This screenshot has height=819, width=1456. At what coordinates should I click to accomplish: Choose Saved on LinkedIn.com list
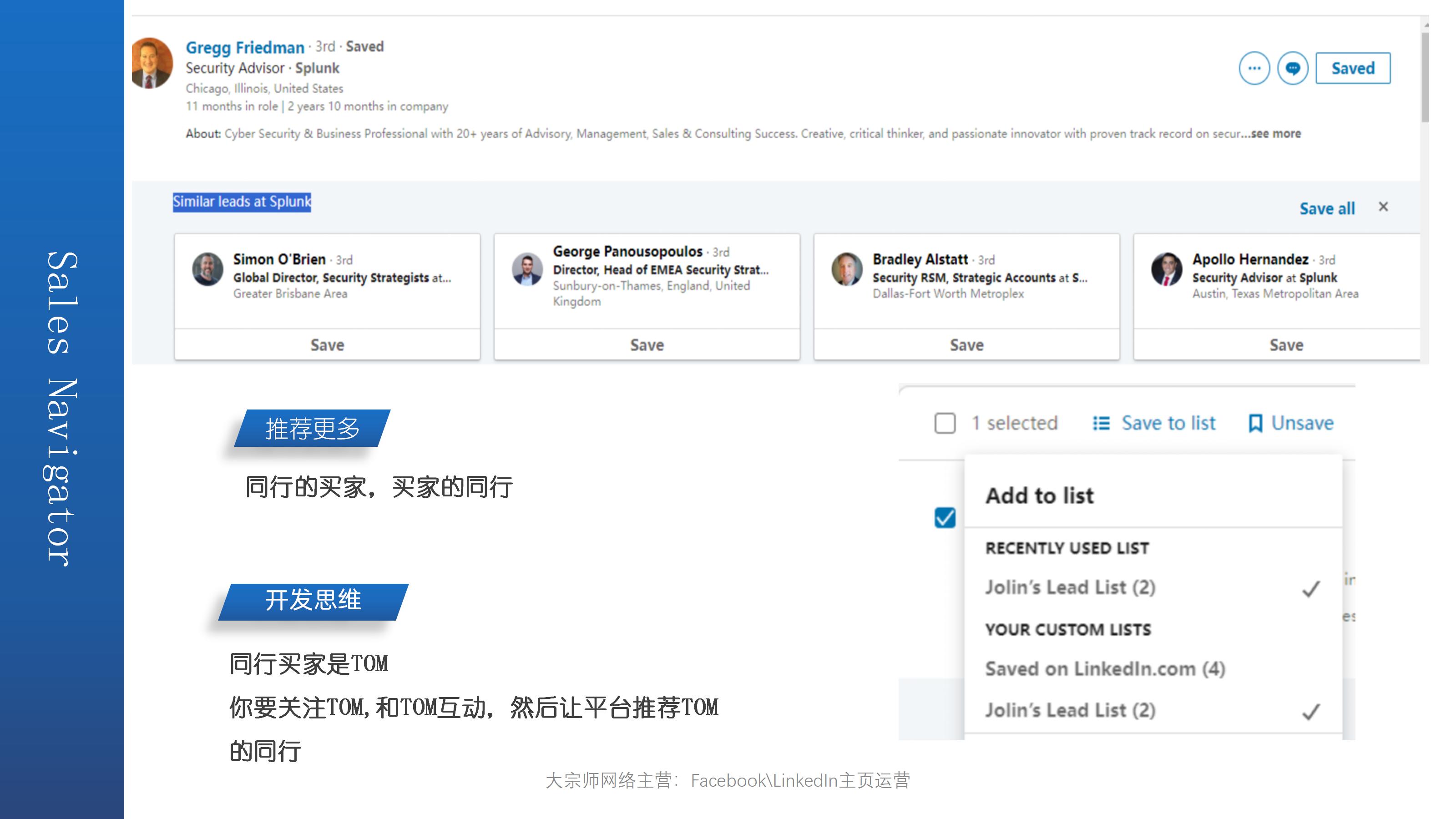pyautogui.click(x=1105, y=669)
